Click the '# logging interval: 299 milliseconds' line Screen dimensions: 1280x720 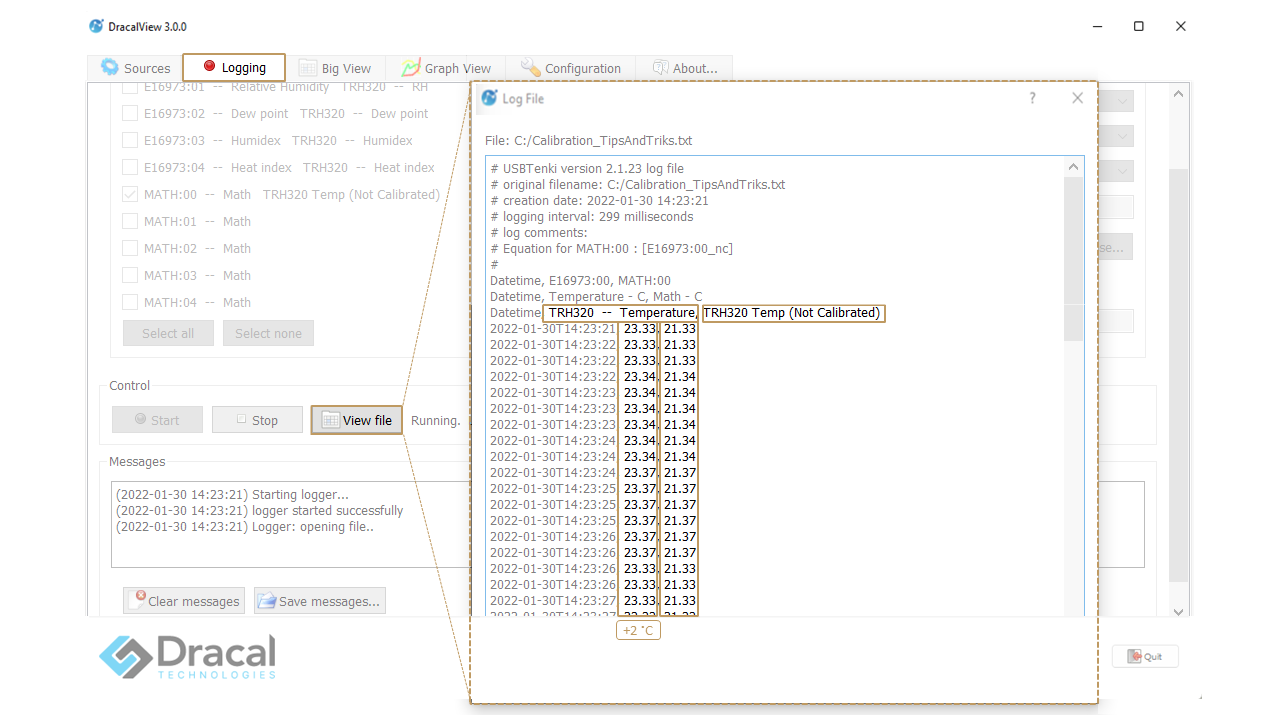[591, 217]
